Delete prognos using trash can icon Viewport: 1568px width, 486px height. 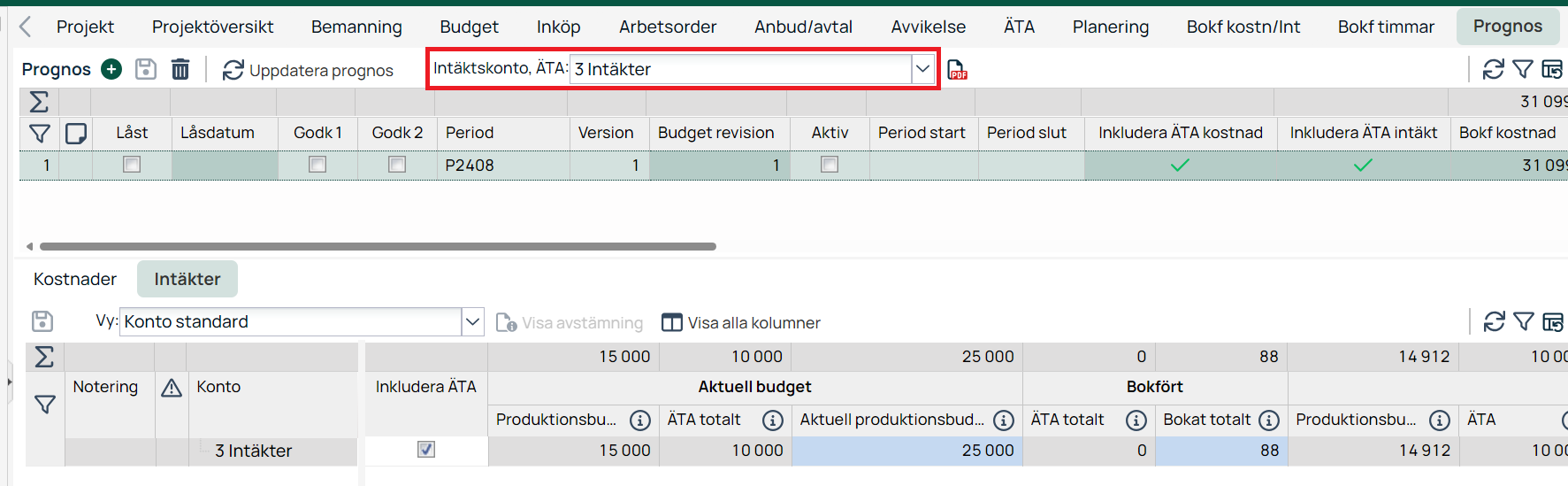click(180, 69)
